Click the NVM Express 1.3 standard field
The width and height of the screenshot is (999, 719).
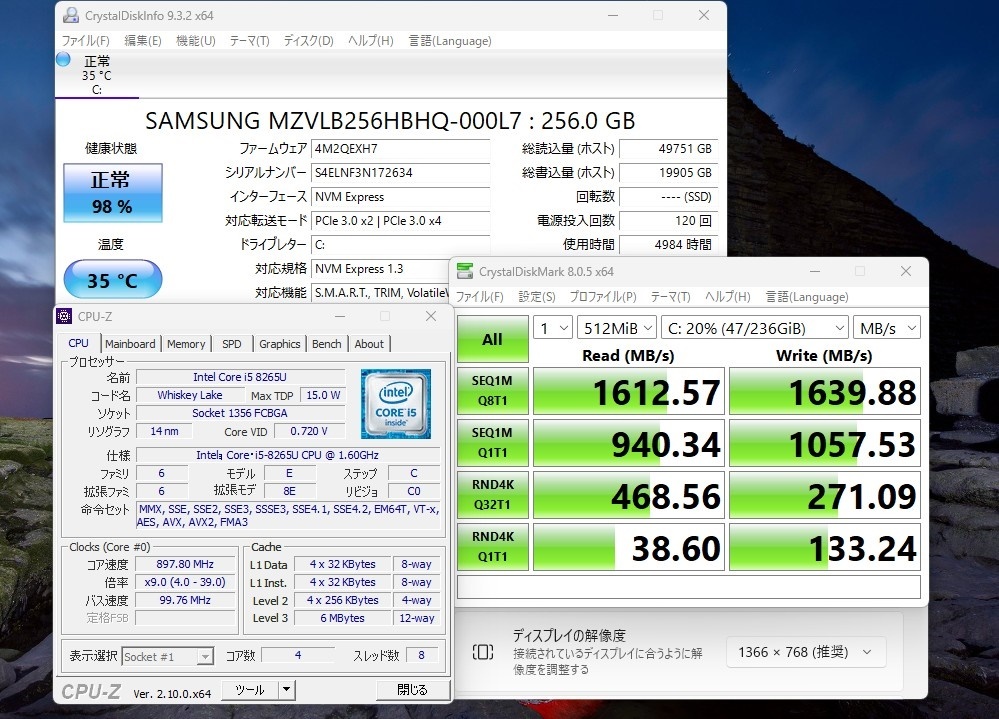[380, 269]
